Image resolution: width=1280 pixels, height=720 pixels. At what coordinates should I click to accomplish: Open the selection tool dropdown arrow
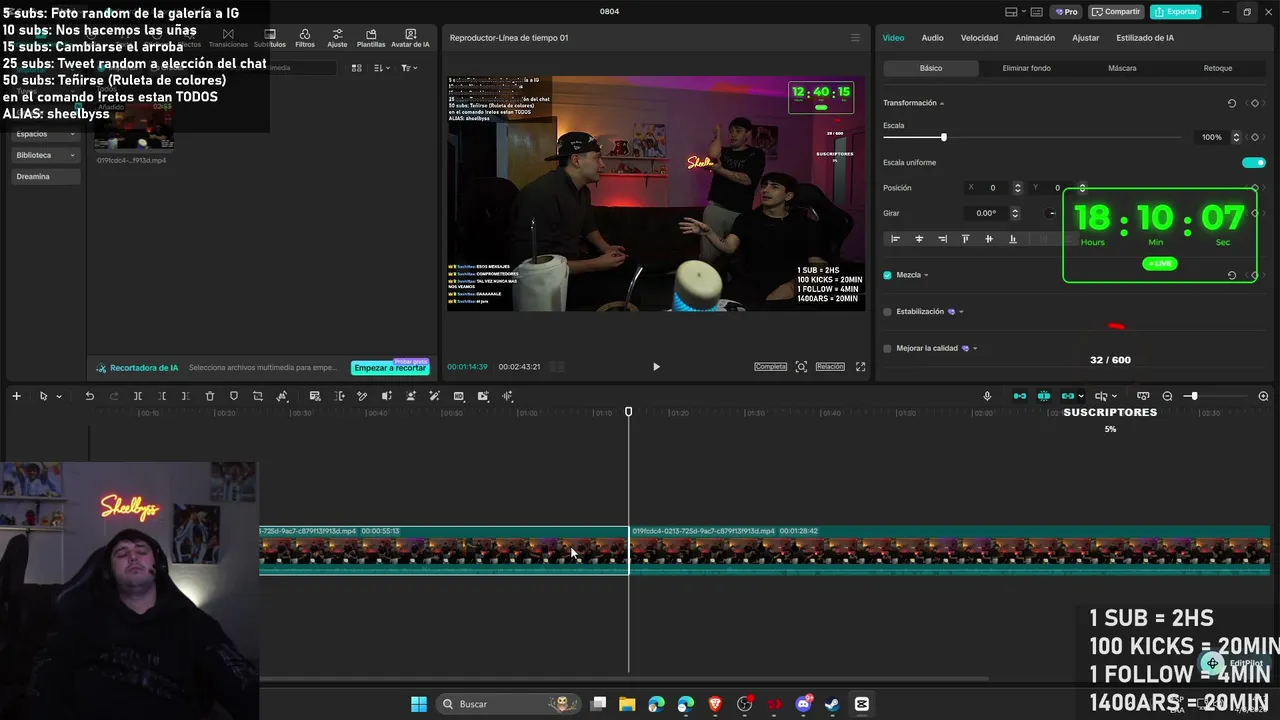pos(59,397)
